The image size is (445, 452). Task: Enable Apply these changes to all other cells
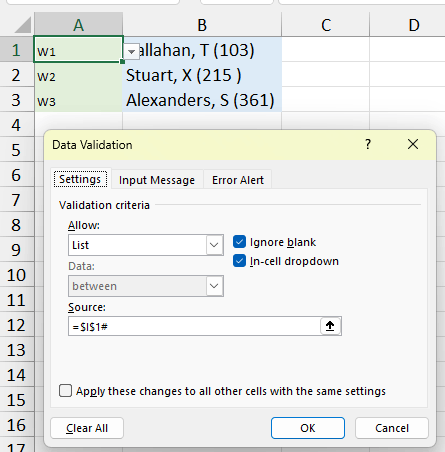click(65, 390)
